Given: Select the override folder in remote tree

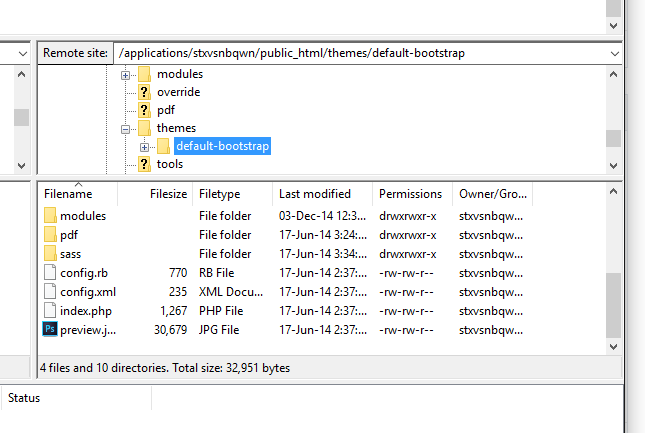Looking at the screenshot, I should (179, 92).
